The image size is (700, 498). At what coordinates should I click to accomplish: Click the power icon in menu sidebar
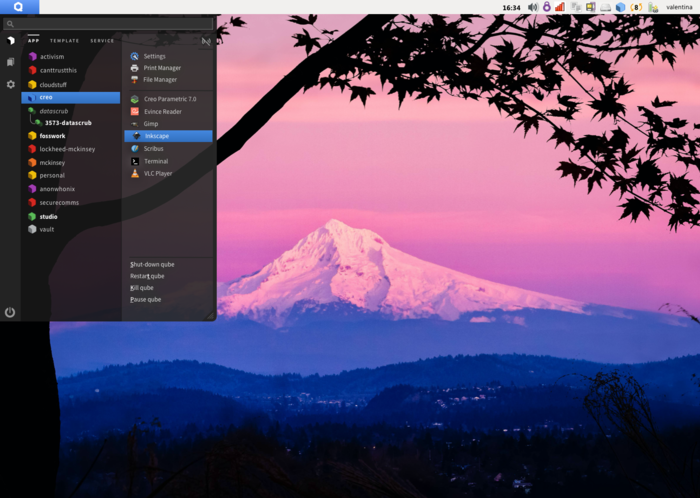tap(10, 312)
